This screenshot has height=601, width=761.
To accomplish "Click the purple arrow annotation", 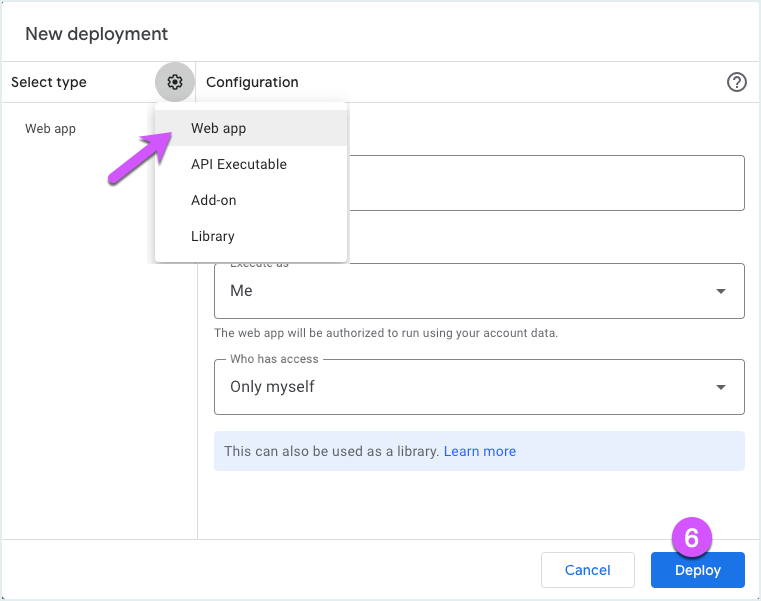I will [x=140, y=158].
